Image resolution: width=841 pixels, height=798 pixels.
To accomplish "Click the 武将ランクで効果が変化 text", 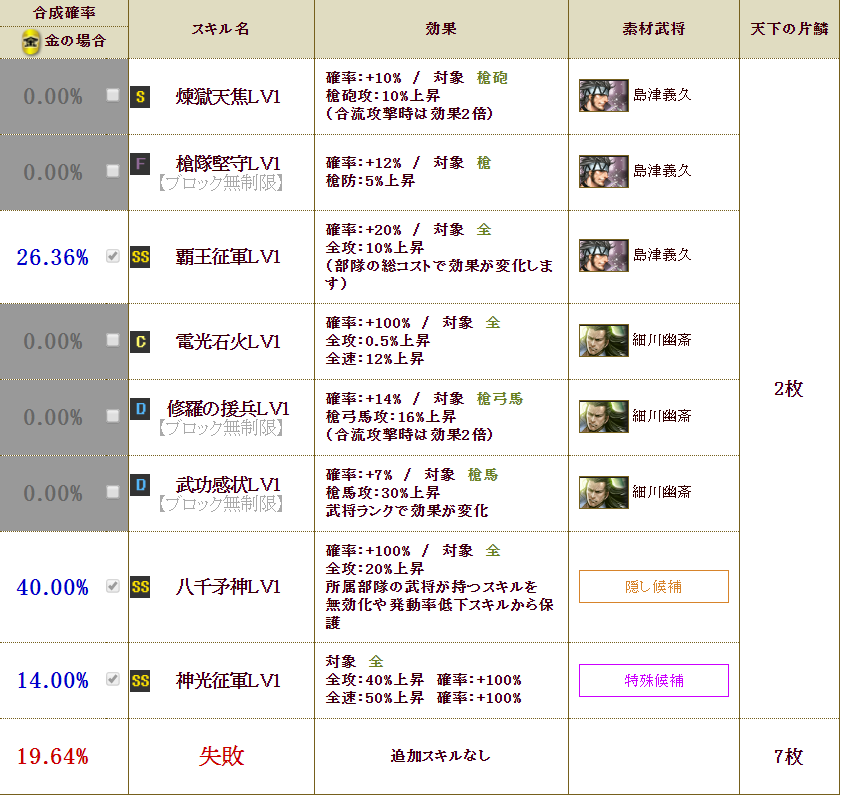I will tap(407, 511).
